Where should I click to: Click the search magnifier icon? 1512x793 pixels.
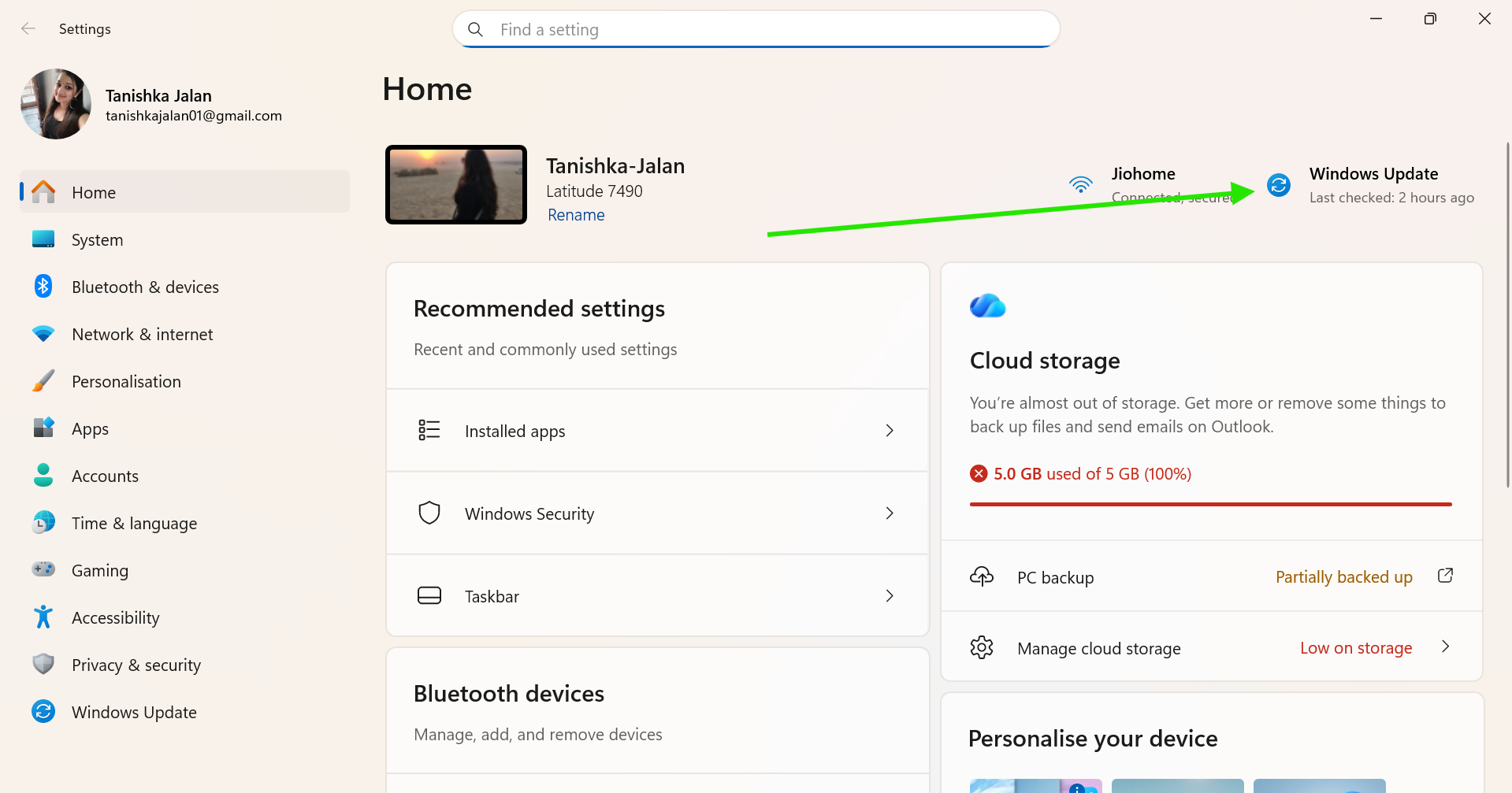(475, 29)
